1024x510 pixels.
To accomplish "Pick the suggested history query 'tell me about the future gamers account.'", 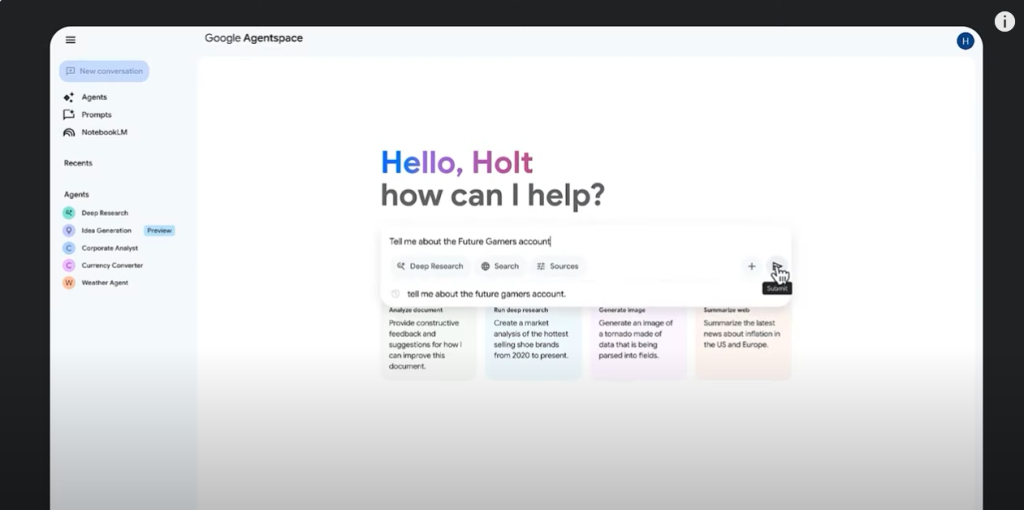I will click(487, 294).
